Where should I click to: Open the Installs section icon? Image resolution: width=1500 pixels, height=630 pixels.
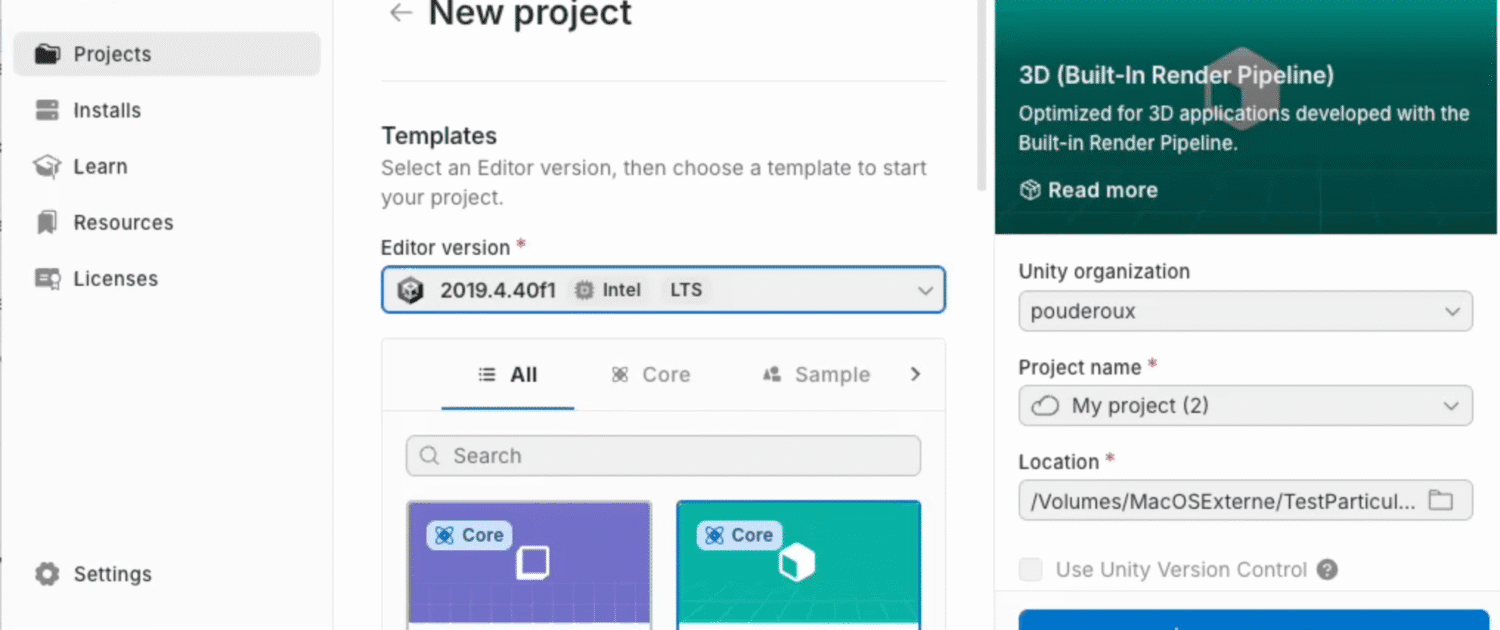pos(47,110)
